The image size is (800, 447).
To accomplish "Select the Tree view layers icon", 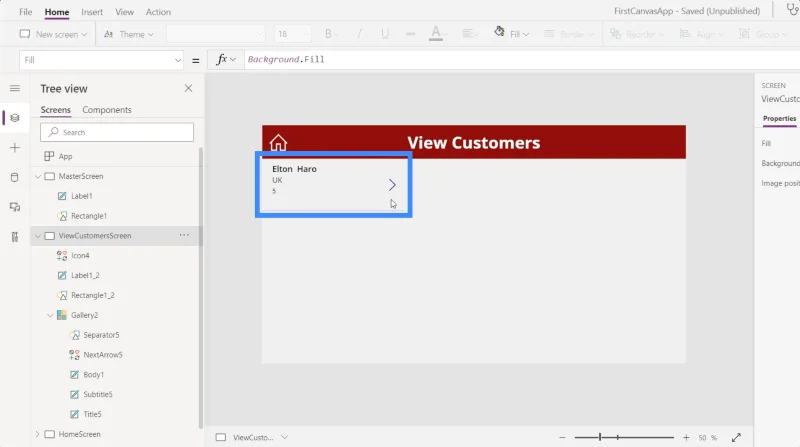I will click(x=15, y=118).
